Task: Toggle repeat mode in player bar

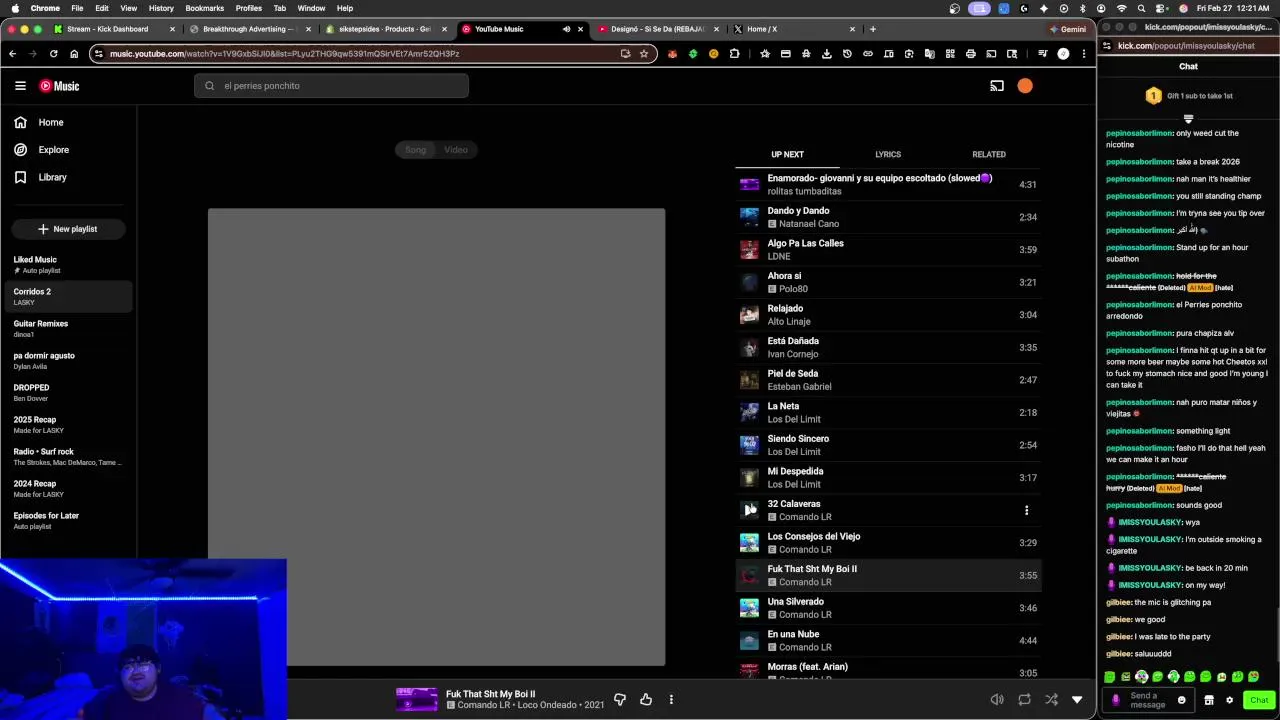Action: [1024, 699]
